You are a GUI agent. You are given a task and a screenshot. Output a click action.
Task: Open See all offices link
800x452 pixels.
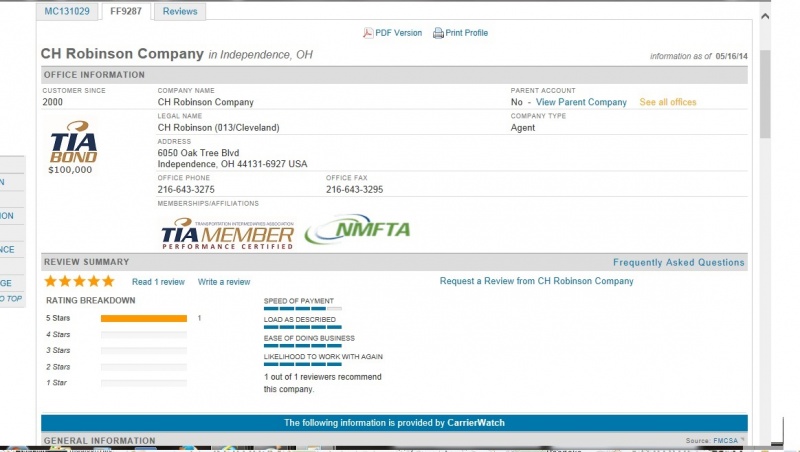(668, 102)
